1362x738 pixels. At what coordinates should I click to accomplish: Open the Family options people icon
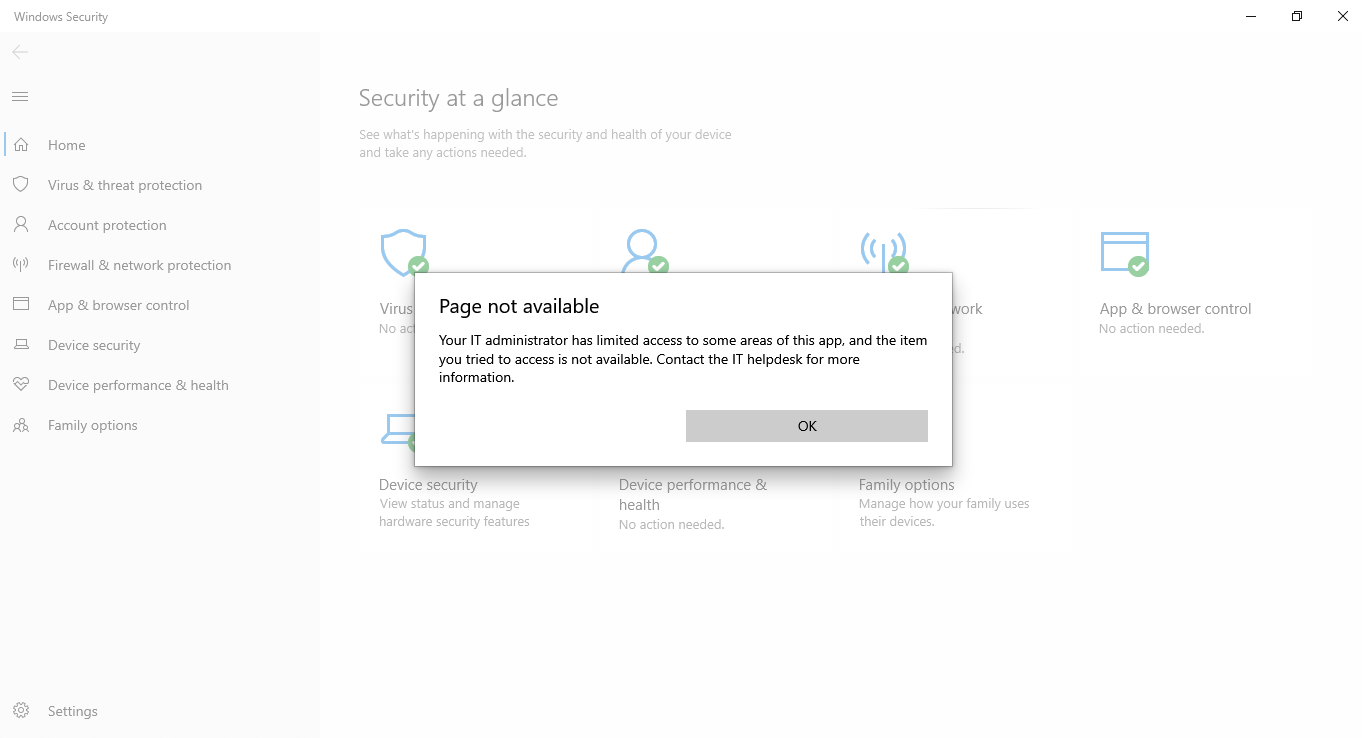point(20,425)
